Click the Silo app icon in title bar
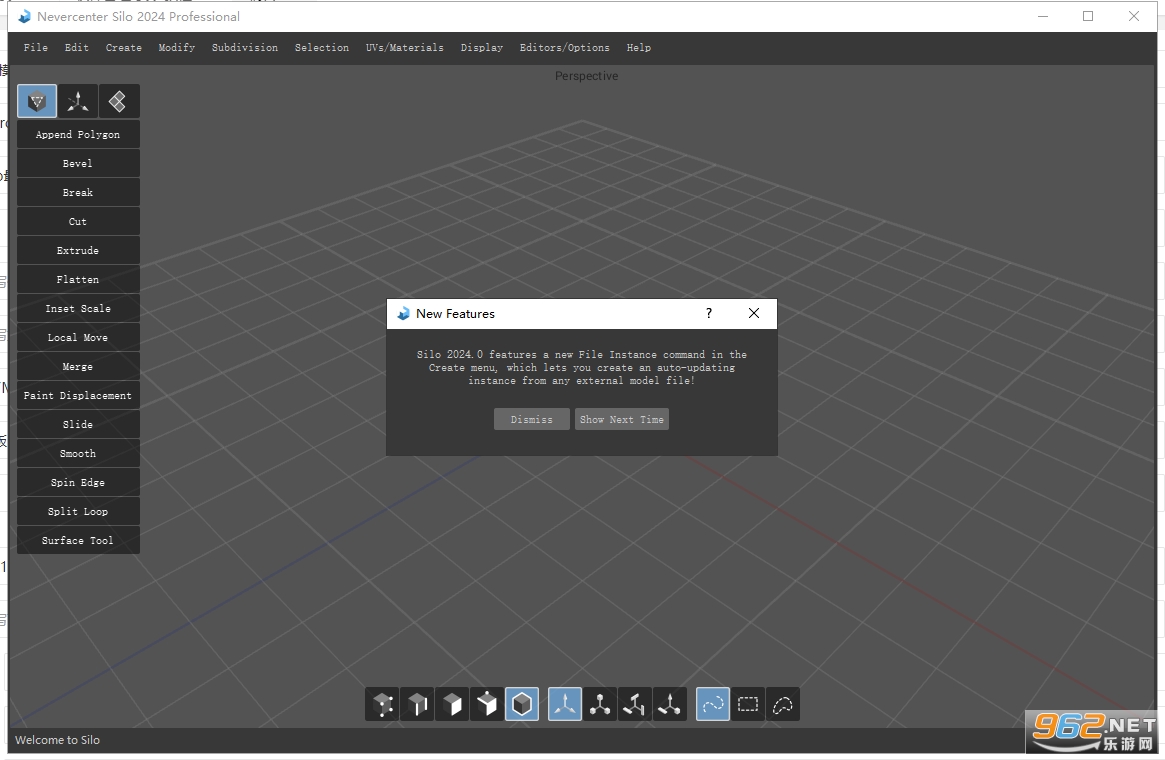Image resolution: width=1165 pixels, height=760 pixels. [25, 16]
